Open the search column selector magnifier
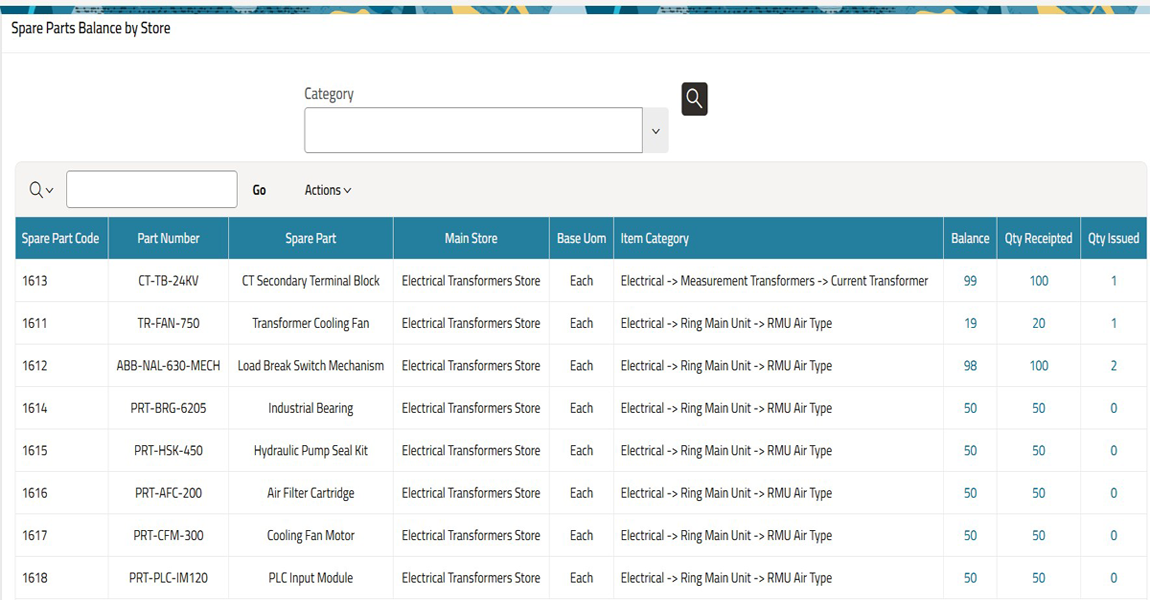This screenshot has height=600, width=1150. pyautogui.click(x=41, y=190)
